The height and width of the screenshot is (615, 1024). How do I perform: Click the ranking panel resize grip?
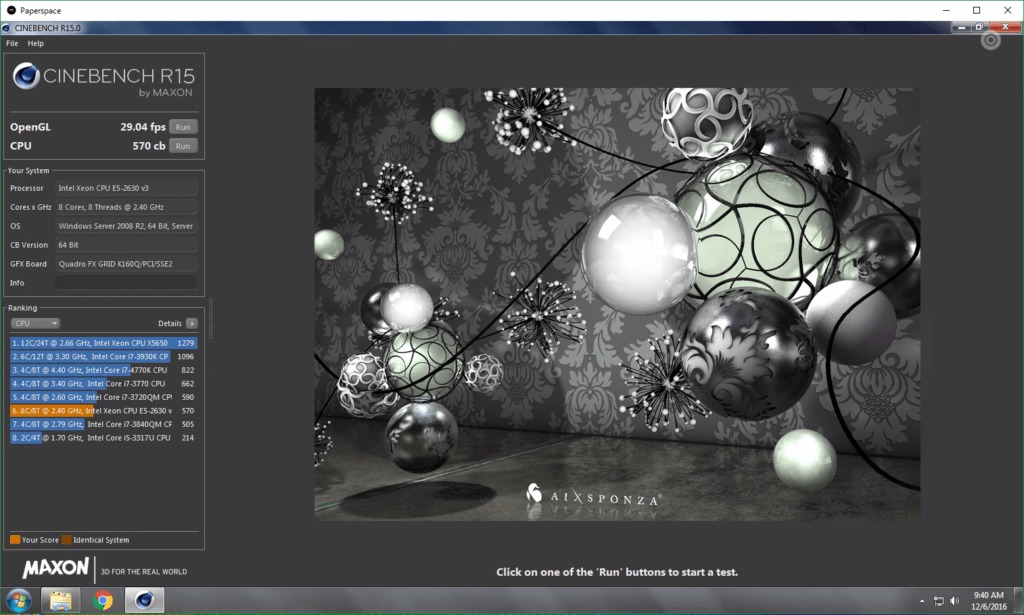(210, 319)
